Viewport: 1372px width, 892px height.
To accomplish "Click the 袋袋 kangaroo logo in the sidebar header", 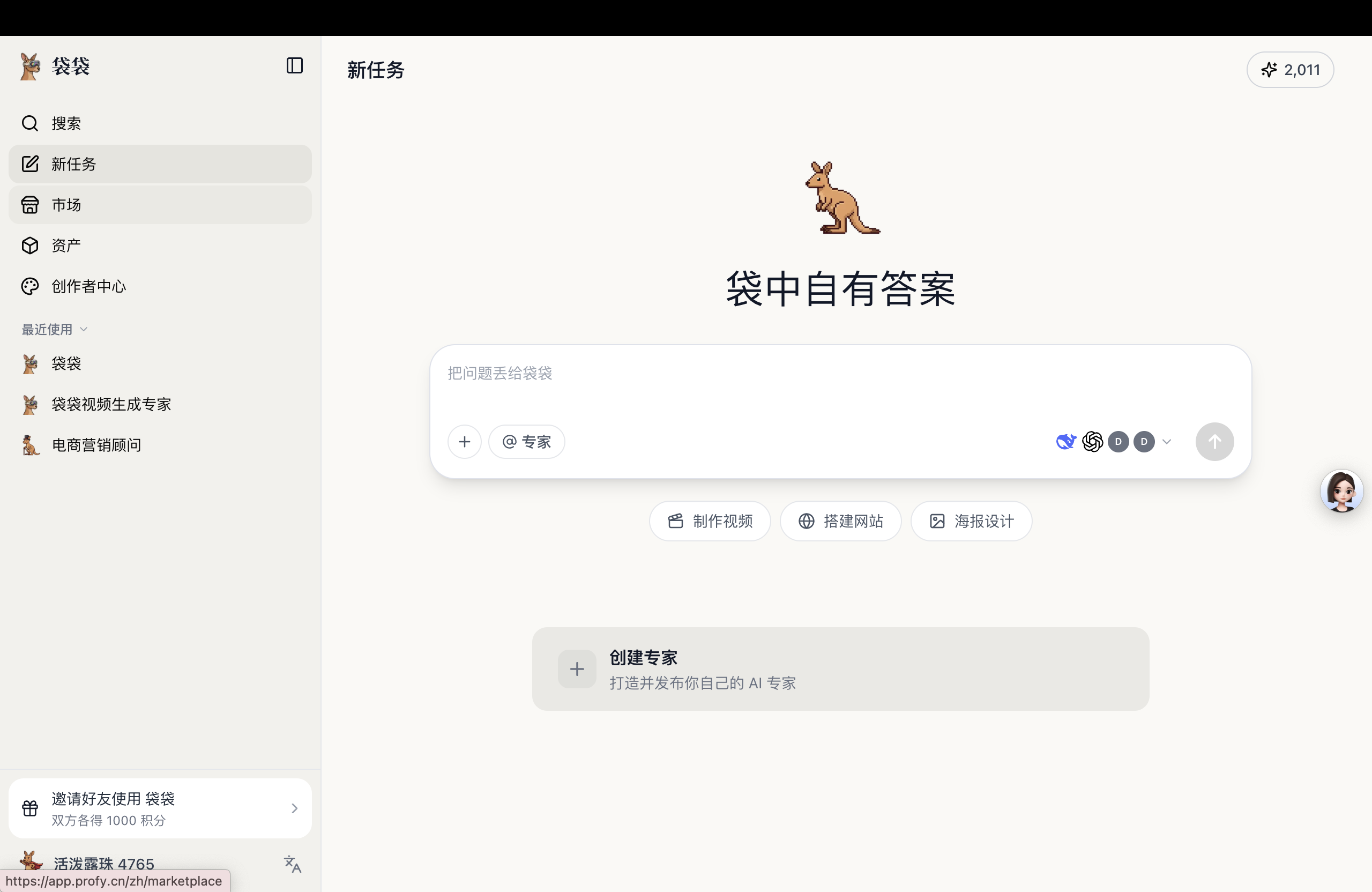I will coord(30,66).
